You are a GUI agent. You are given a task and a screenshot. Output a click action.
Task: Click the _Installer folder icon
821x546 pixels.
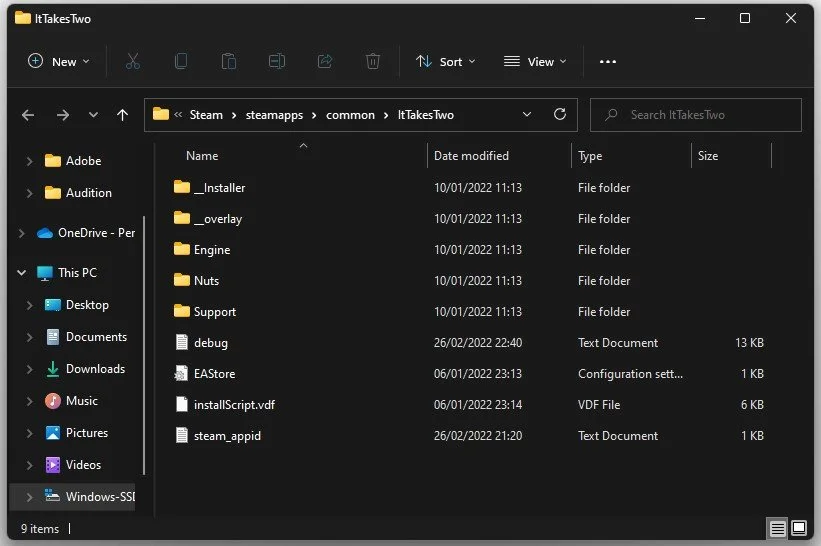point(182,187)
